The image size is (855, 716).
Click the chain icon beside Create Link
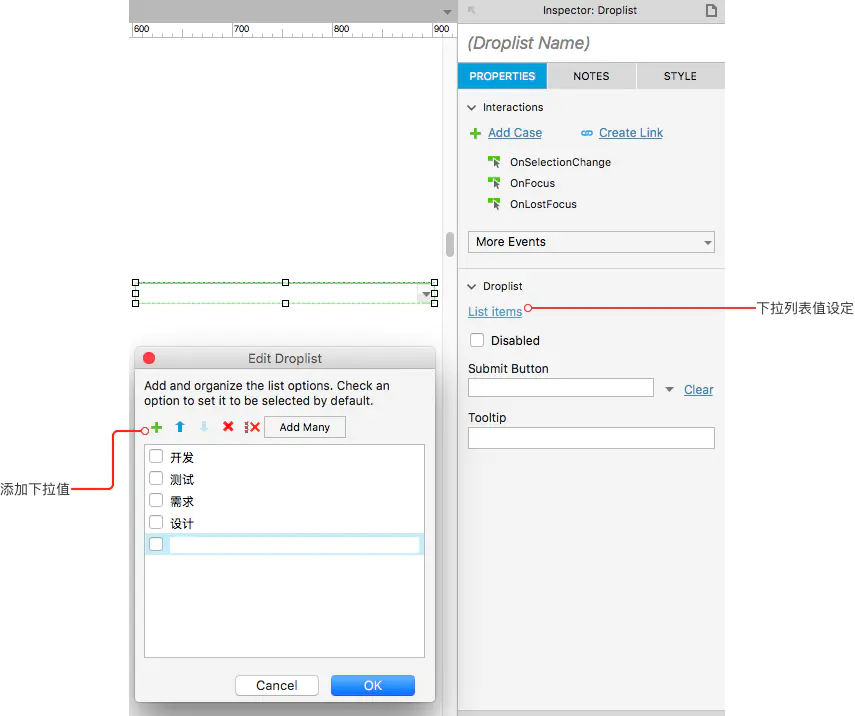click(x=587, y=133)
